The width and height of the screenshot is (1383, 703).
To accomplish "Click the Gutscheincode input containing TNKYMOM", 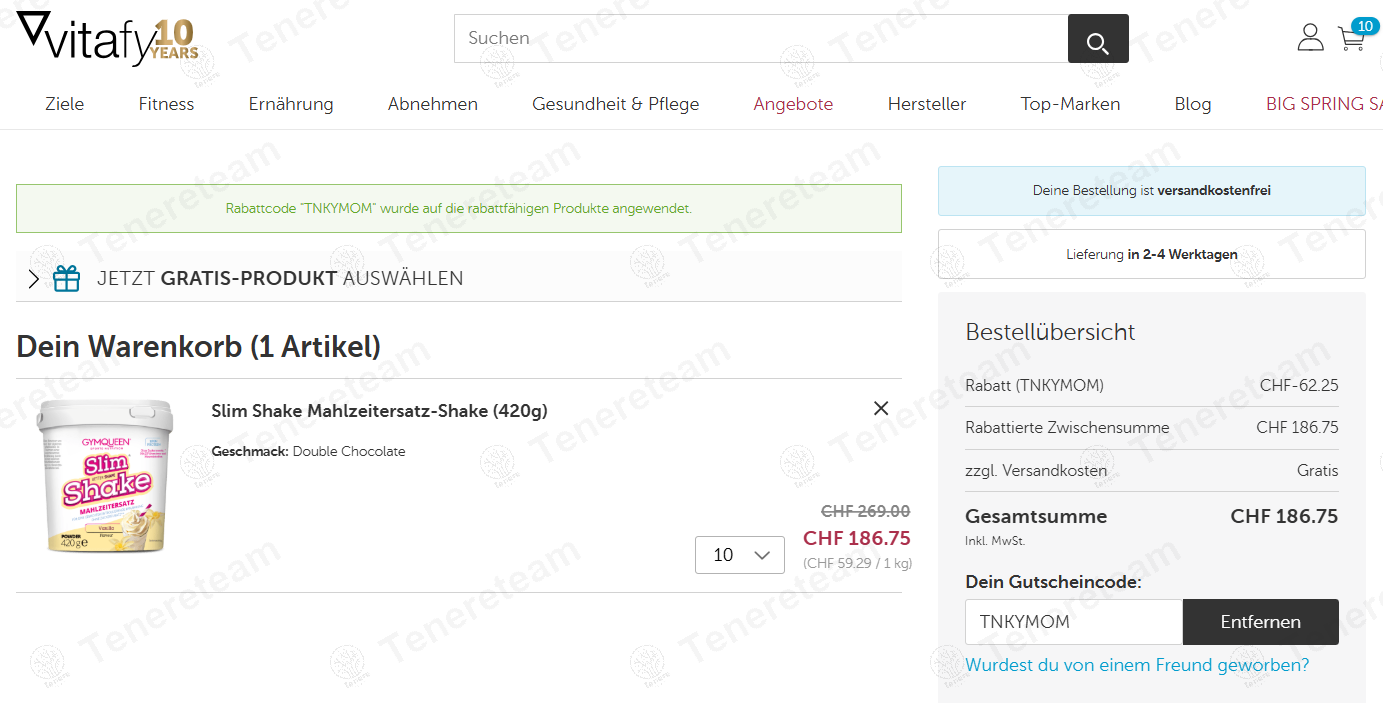I will coord(1074,622).
